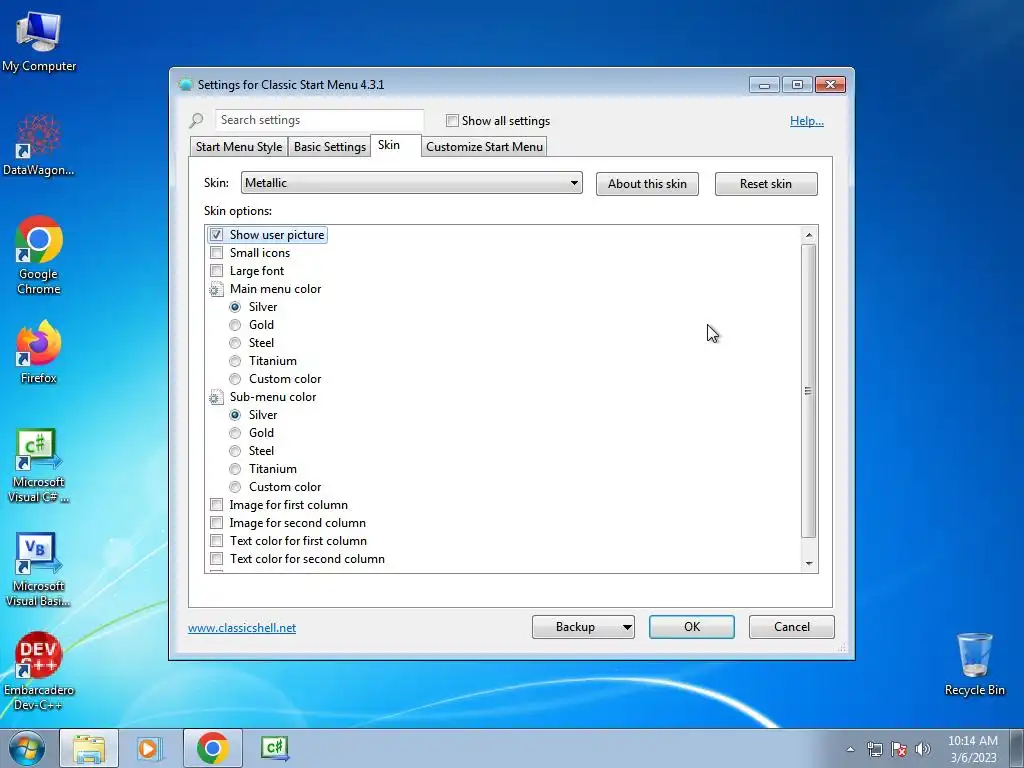Image resolution: width=1024 pixels, height=768 pixels.
Task: Check Text color for first column
Action: 216,541
